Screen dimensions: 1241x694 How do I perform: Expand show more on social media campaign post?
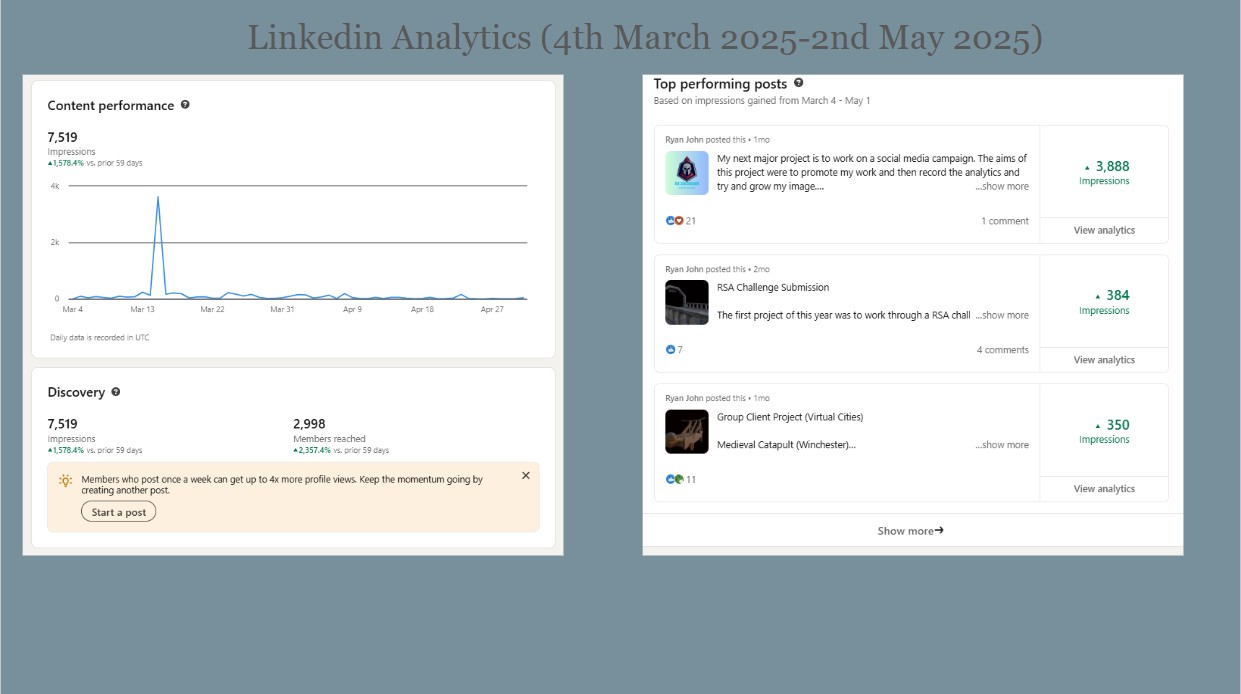click(1002, 186)
